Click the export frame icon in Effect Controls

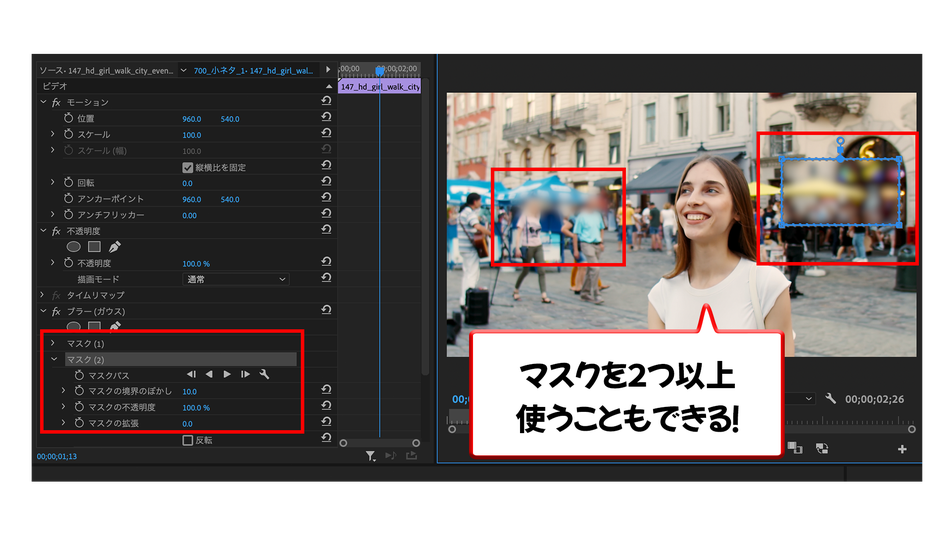[x=412, y=455]
